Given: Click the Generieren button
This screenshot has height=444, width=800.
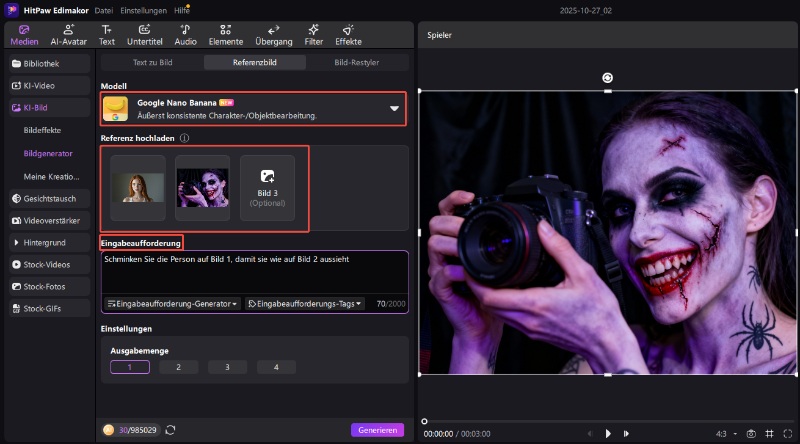Looking at the screenshot, I should point(377,430).
